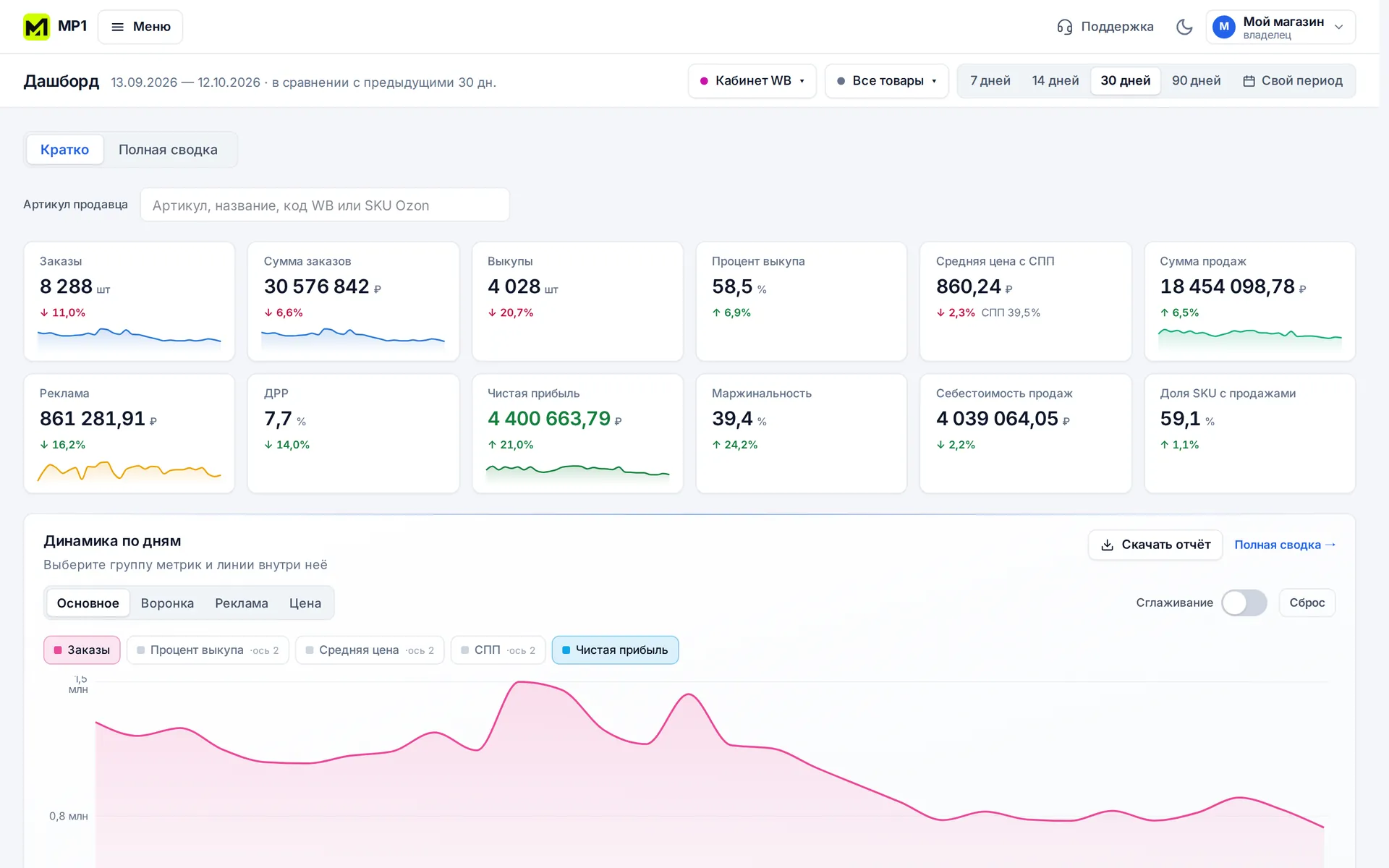Select the Кратко tab
Viewport: 1389px width, 868px height.
64,150
